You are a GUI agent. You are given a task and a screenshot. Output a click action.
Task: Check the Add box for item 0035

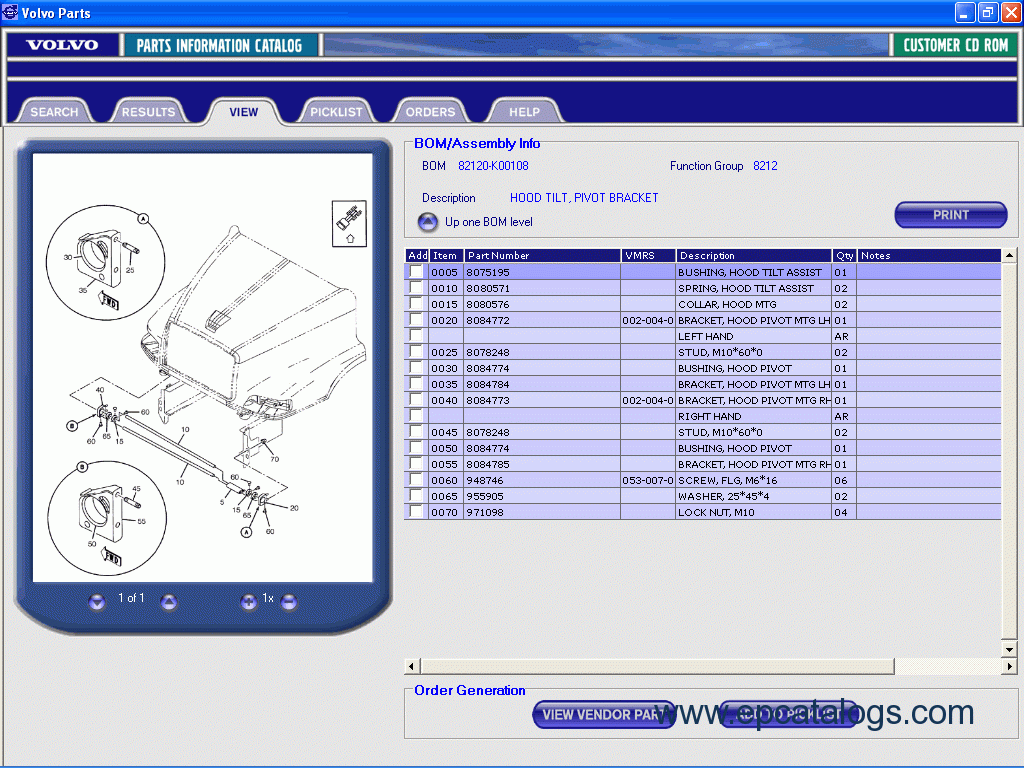416,384
